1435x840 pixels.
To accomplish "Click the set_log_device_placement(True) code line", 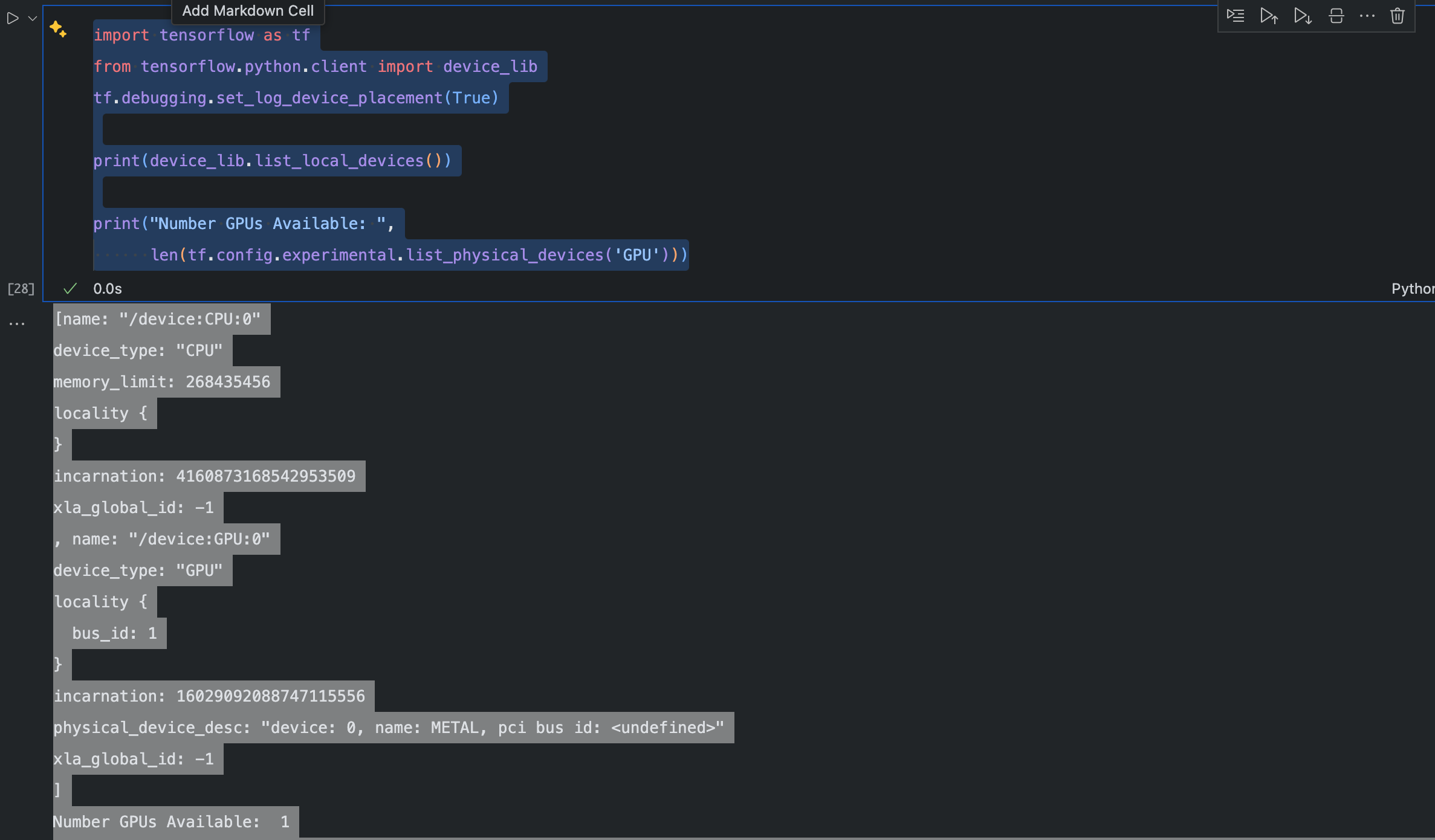I will 296,98.
